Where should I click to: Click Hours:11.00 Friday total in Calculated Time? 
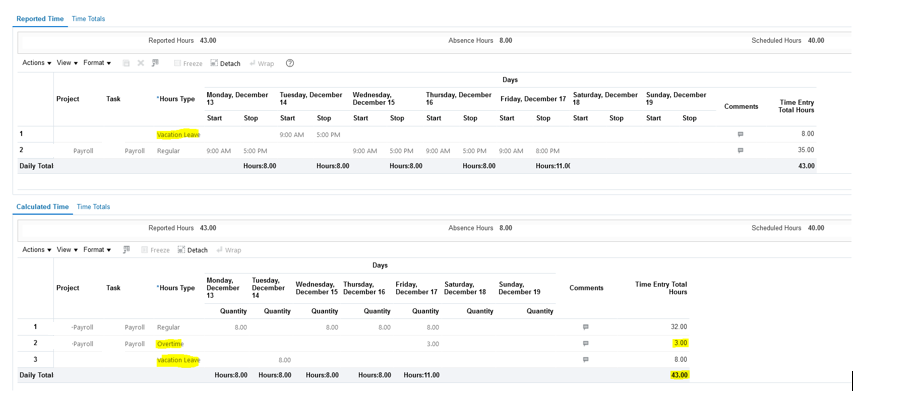click(421, 375)
